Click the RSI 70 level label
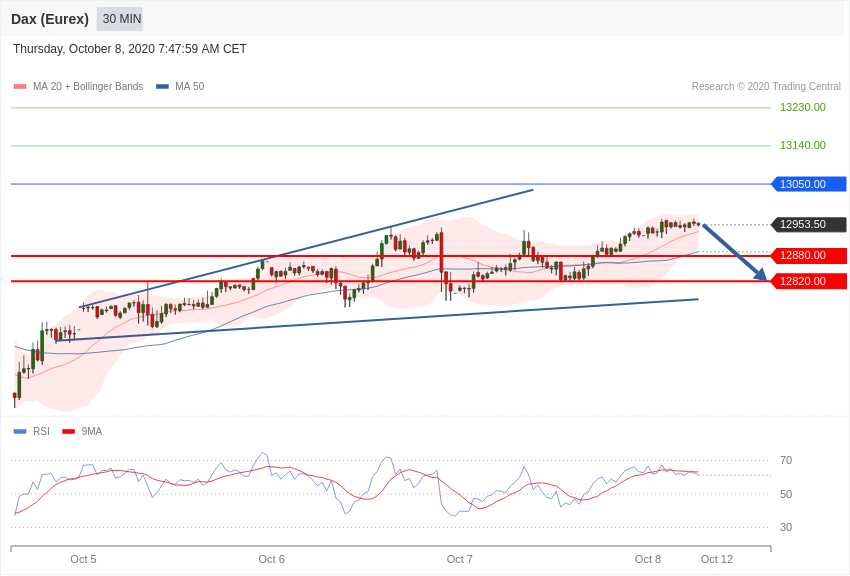Image resolution: width=850 pixels, height=576 pixels. click(786, 460)
